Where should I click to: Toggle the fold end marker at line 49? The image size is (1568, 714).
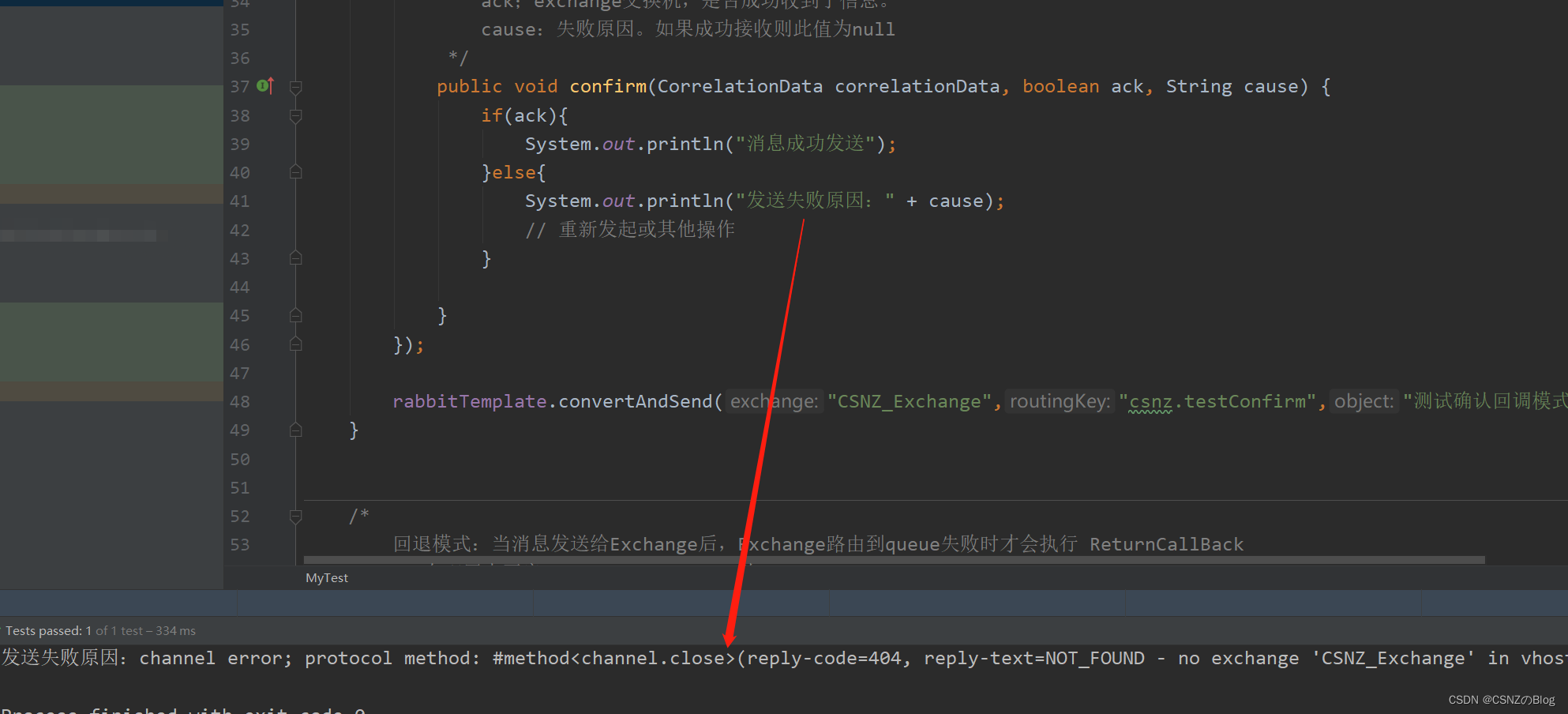(296, 430)
